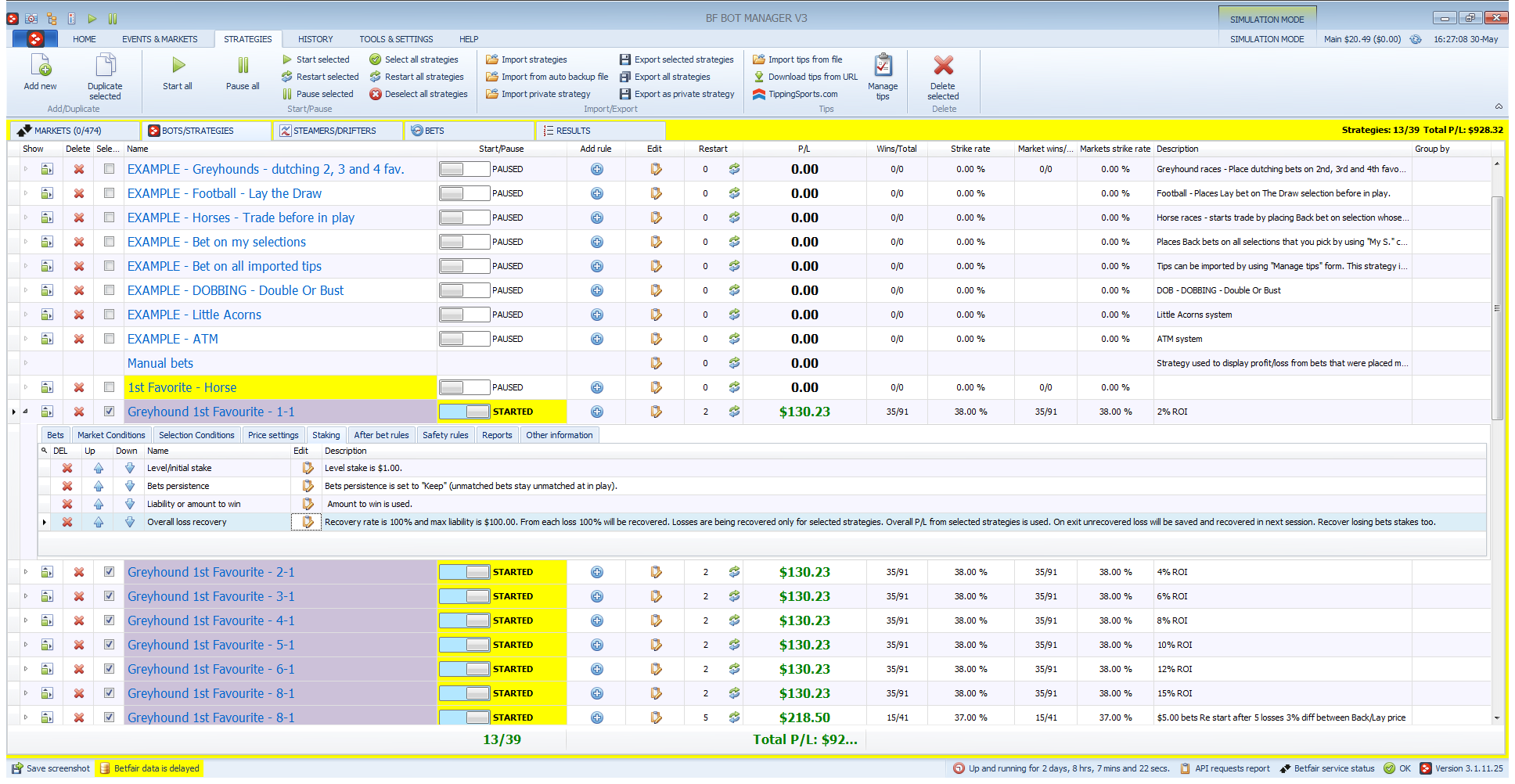Click Restart selected in ribbon
1515x784 pixels.
pos(320,77)
